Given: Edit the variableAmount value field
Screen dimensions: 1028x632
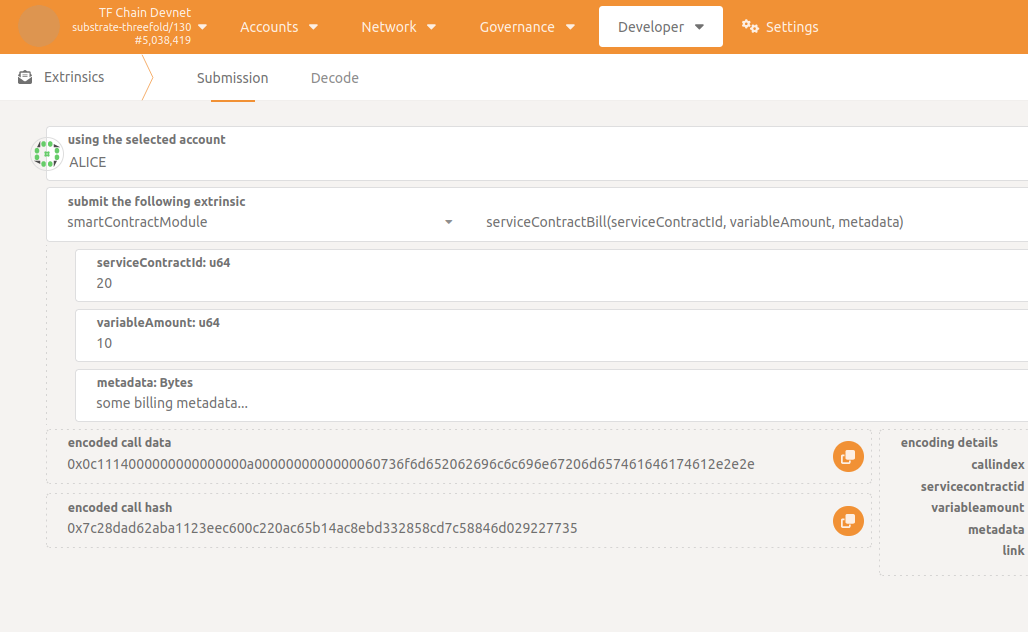Looking at the screenshot, I should [550, 343].
